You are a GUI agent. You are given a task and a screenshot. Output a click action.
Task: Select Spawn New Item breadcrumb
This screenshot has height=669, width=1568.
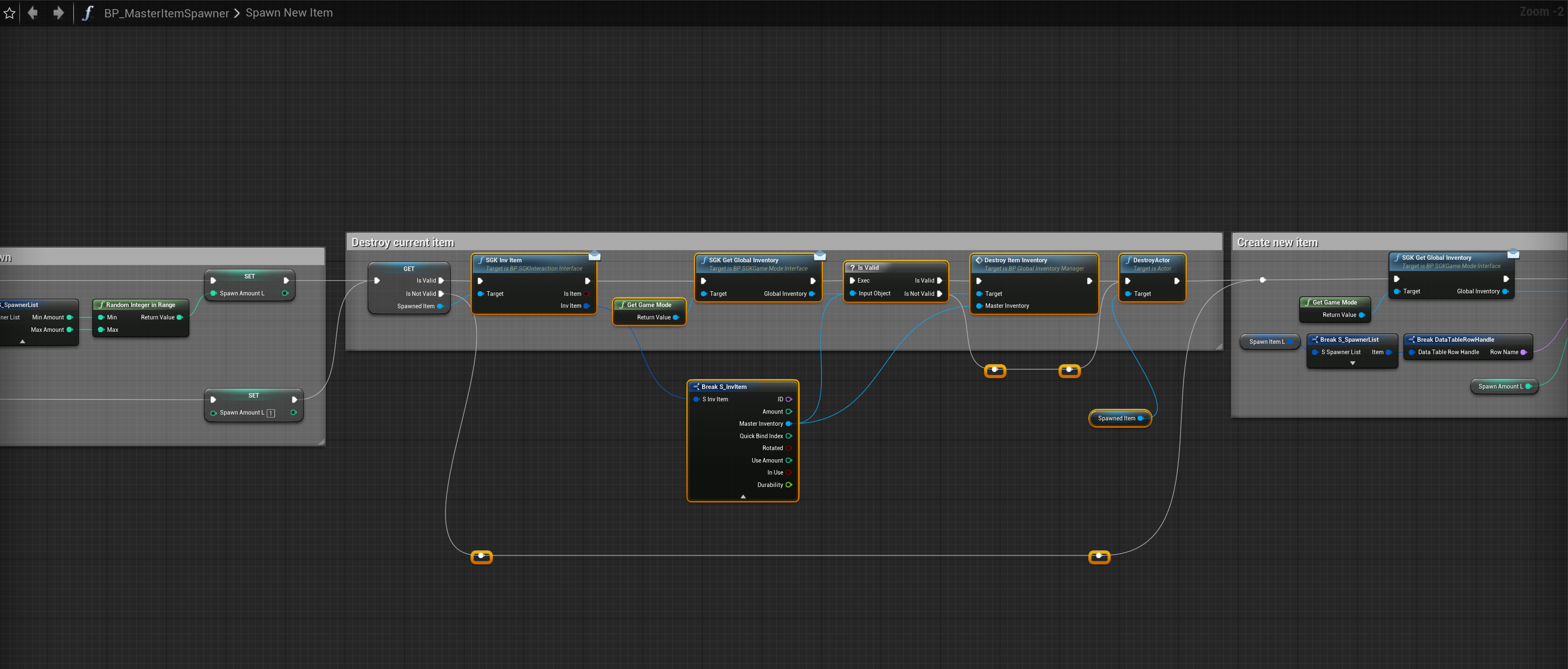click(x=289, y=13)
